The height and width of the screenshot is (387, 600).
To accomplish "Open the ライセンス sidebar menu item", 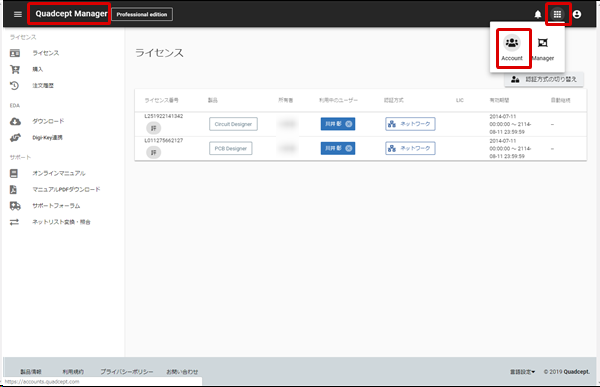I will pyautogui.click(x=46, y=53).
